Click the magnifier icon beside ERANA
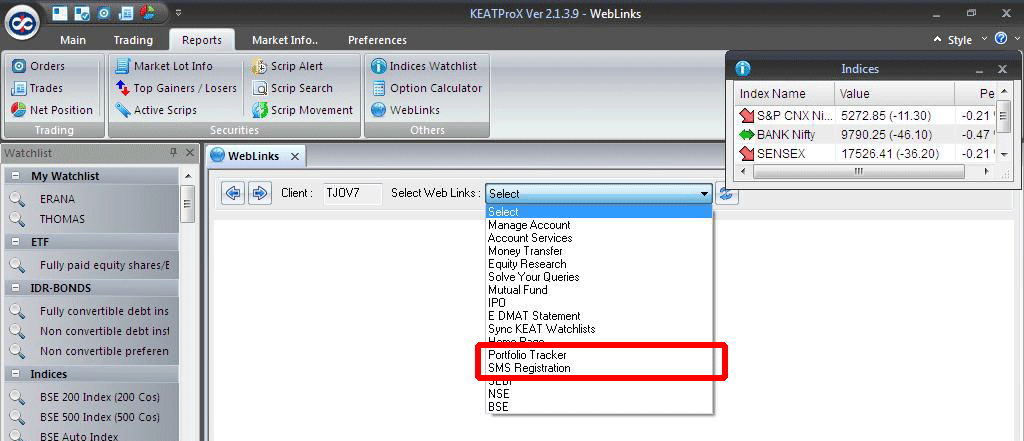This screenshot has height=441, width=1024. coord(18,199)
